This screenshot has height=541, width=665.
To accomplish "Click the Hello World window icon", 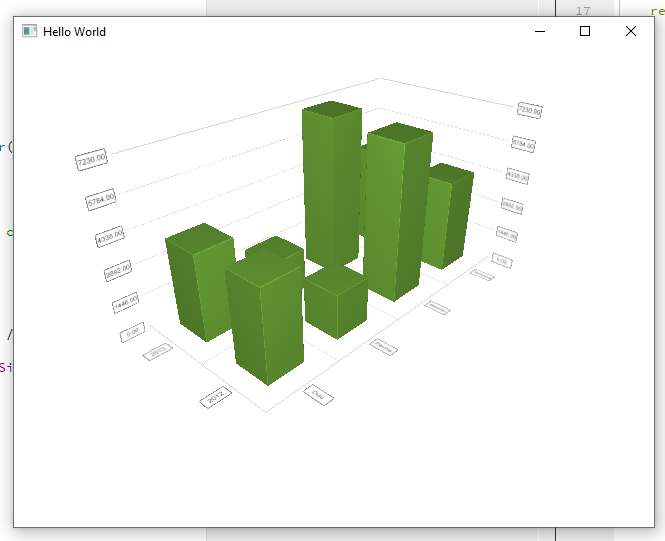I will (29, 31).
